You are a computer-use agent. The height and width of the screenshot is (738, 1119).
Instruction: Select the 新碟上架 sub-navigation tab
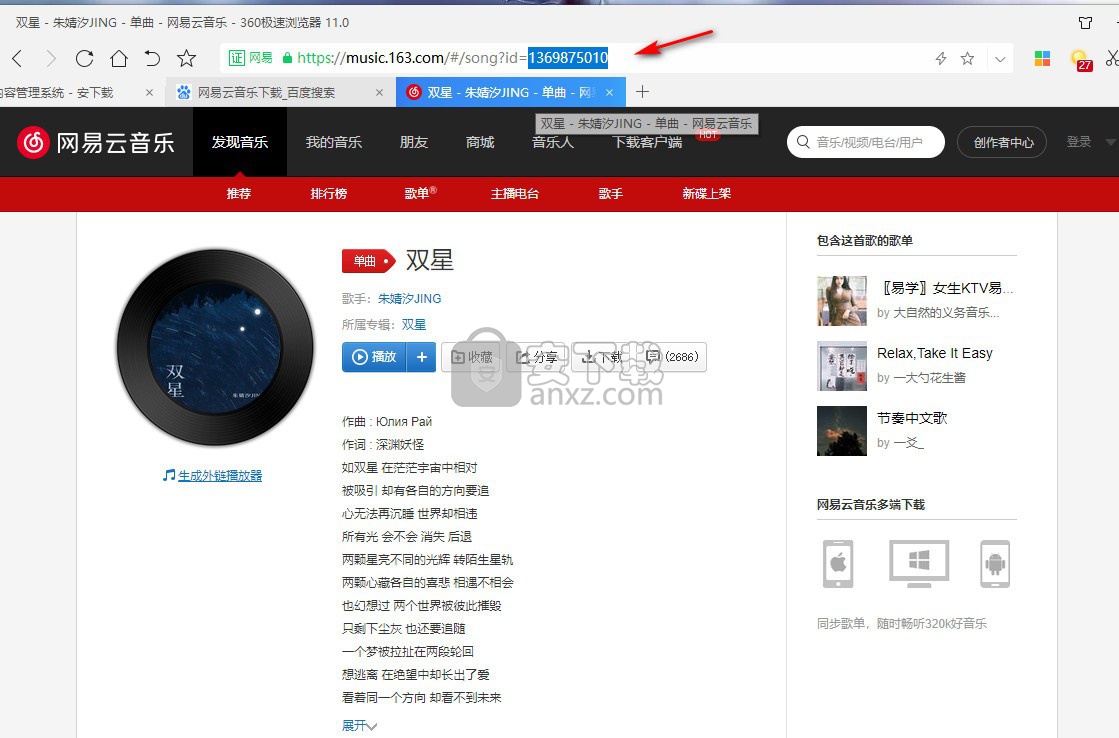click(707, 193)
